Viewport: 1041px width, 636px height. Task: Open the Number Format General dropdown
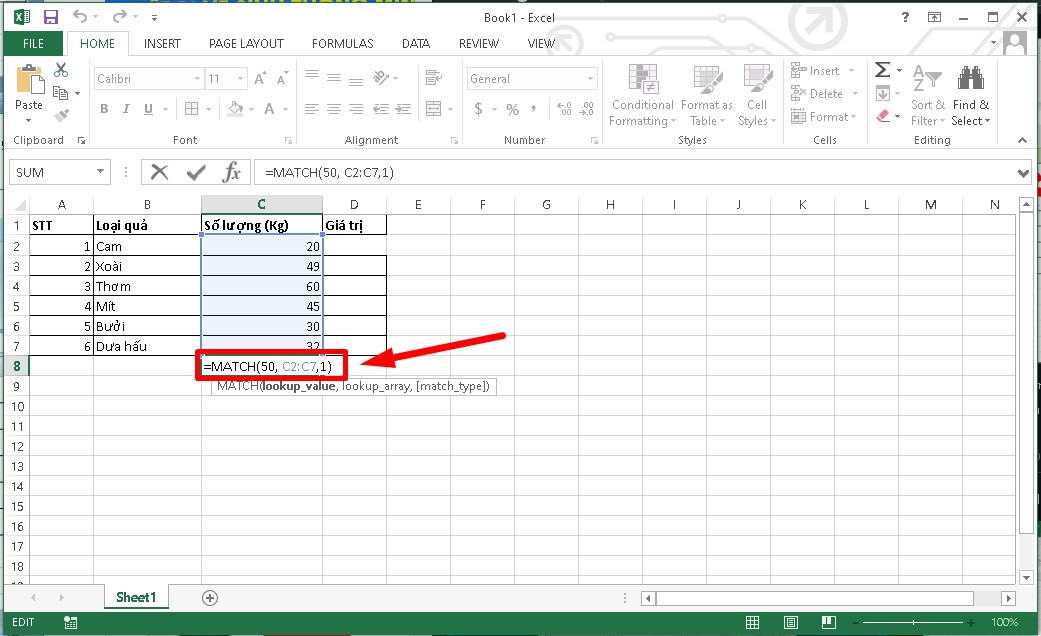[x=590, y=78]
